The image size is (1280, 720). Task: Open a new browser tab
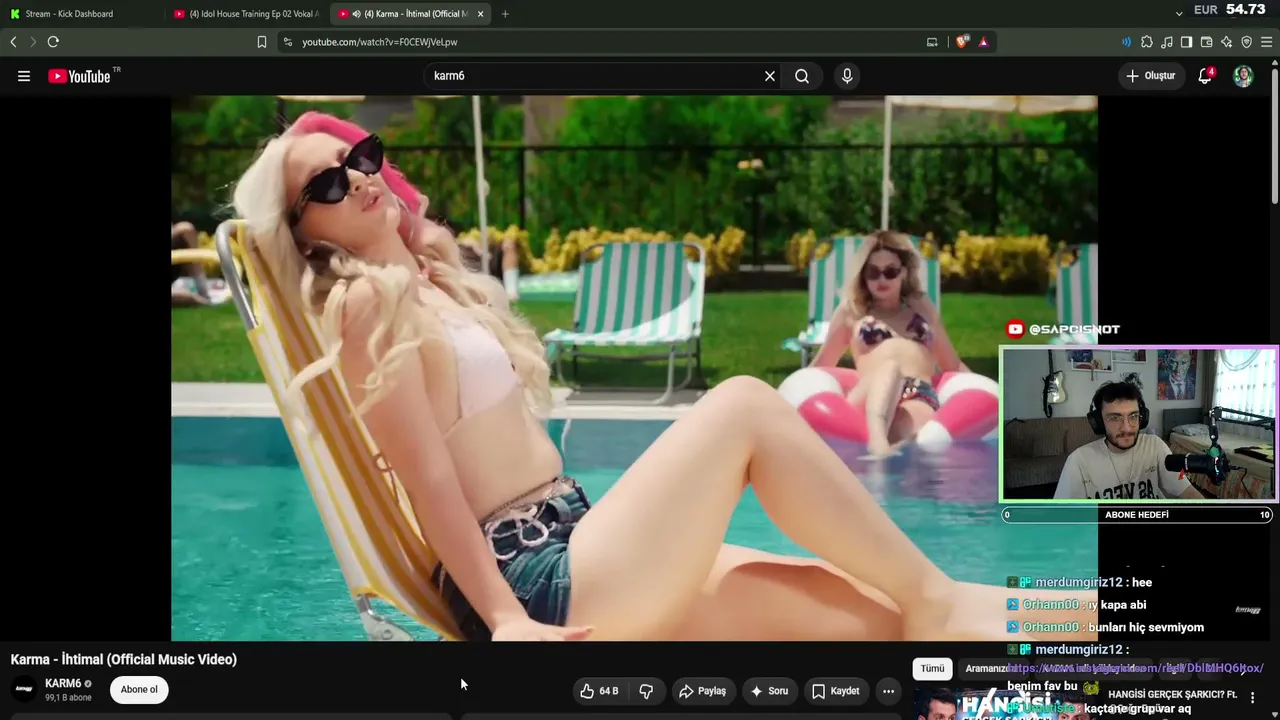coord(505,14)
